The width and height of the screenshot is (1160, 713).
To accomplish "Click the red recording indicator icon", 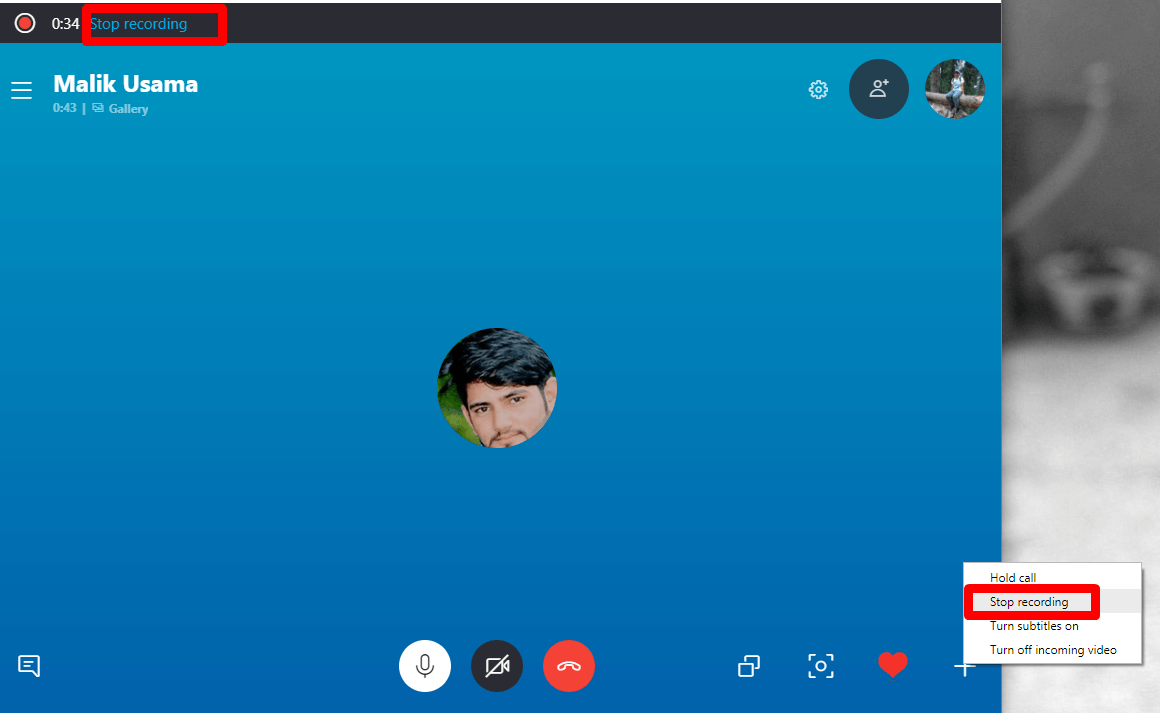I will tap(25, 24).
